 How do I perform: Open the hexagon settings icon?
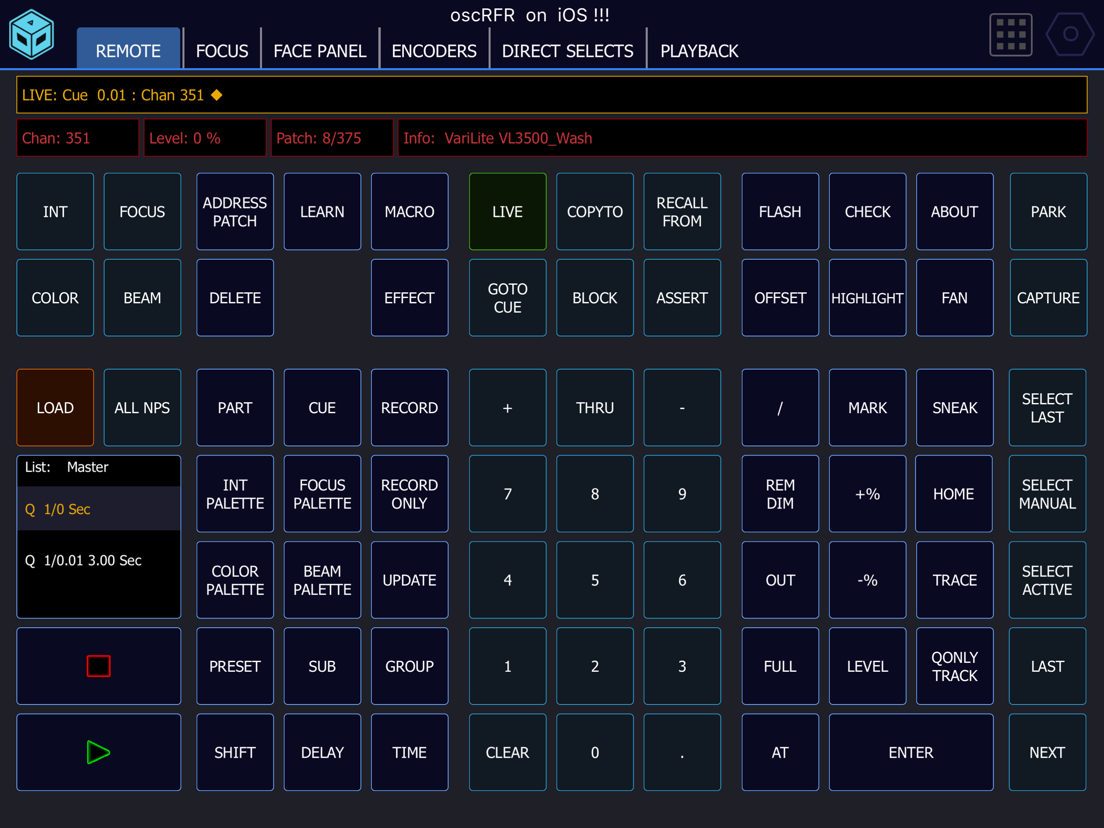pyautogui.click(x=1070, y=34)
